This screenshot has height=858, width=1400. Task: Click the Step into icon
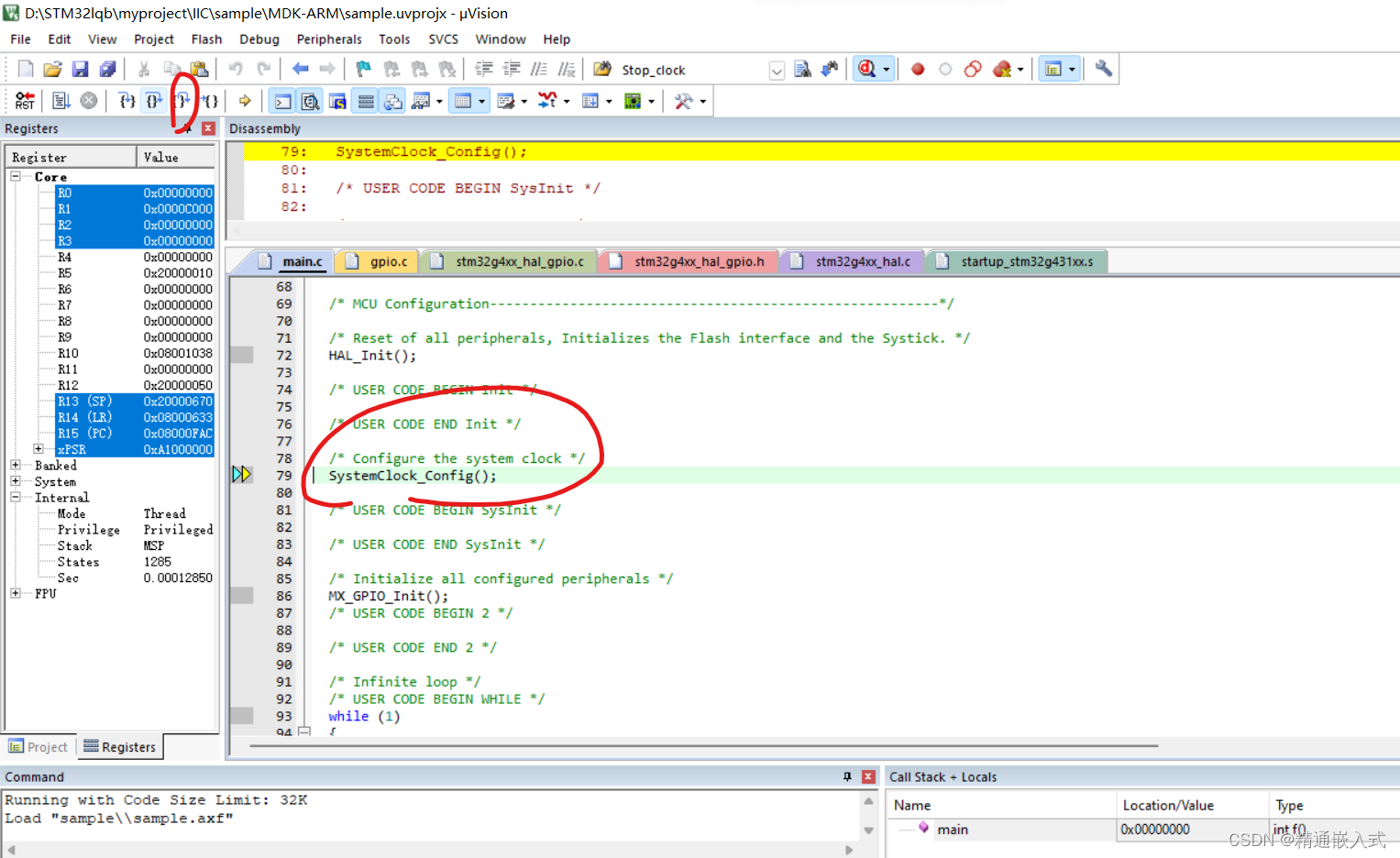[127, 101]
